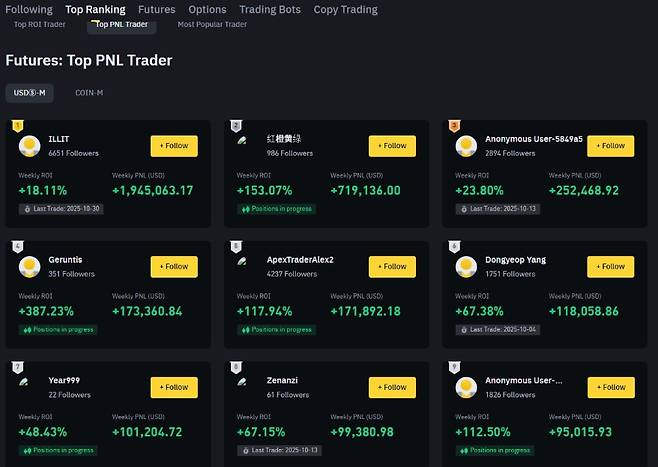This screenshot has width=658, height=467.
Task: Click Dongyeop Yang profile avatar
Action: tap(466, 266)
